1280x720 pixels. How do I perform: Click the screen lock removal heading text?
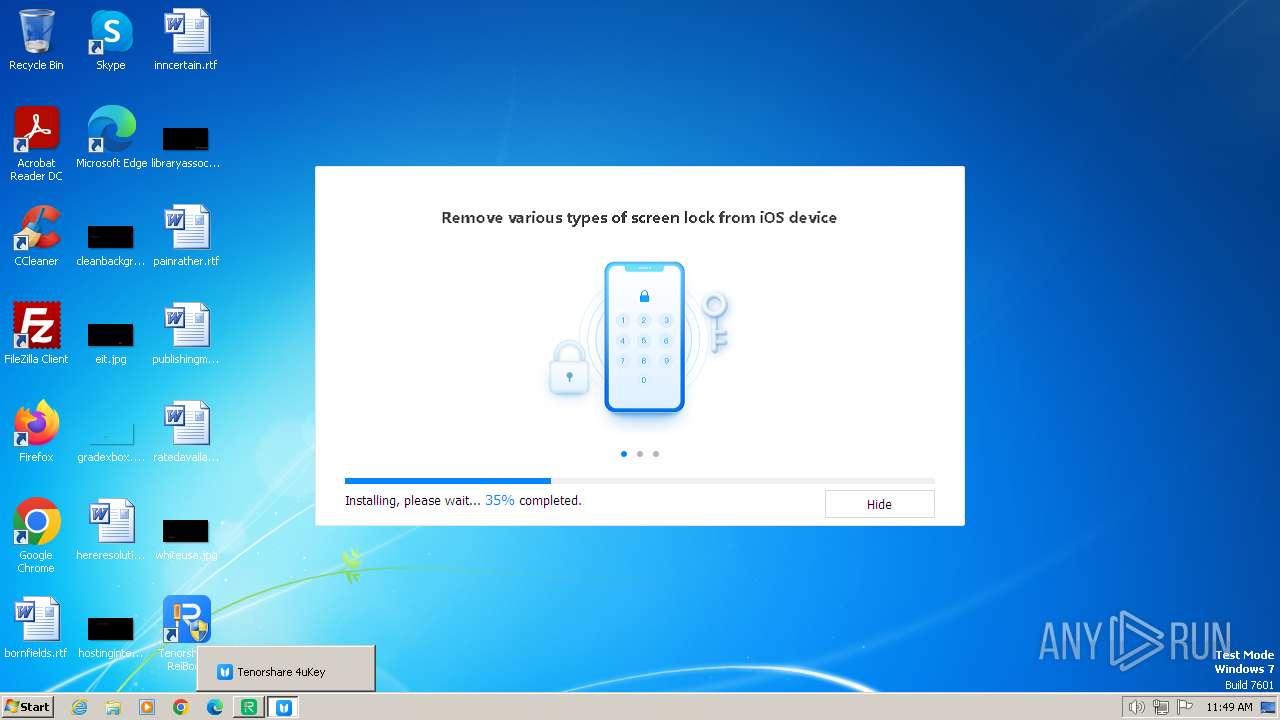coord(639,217)
